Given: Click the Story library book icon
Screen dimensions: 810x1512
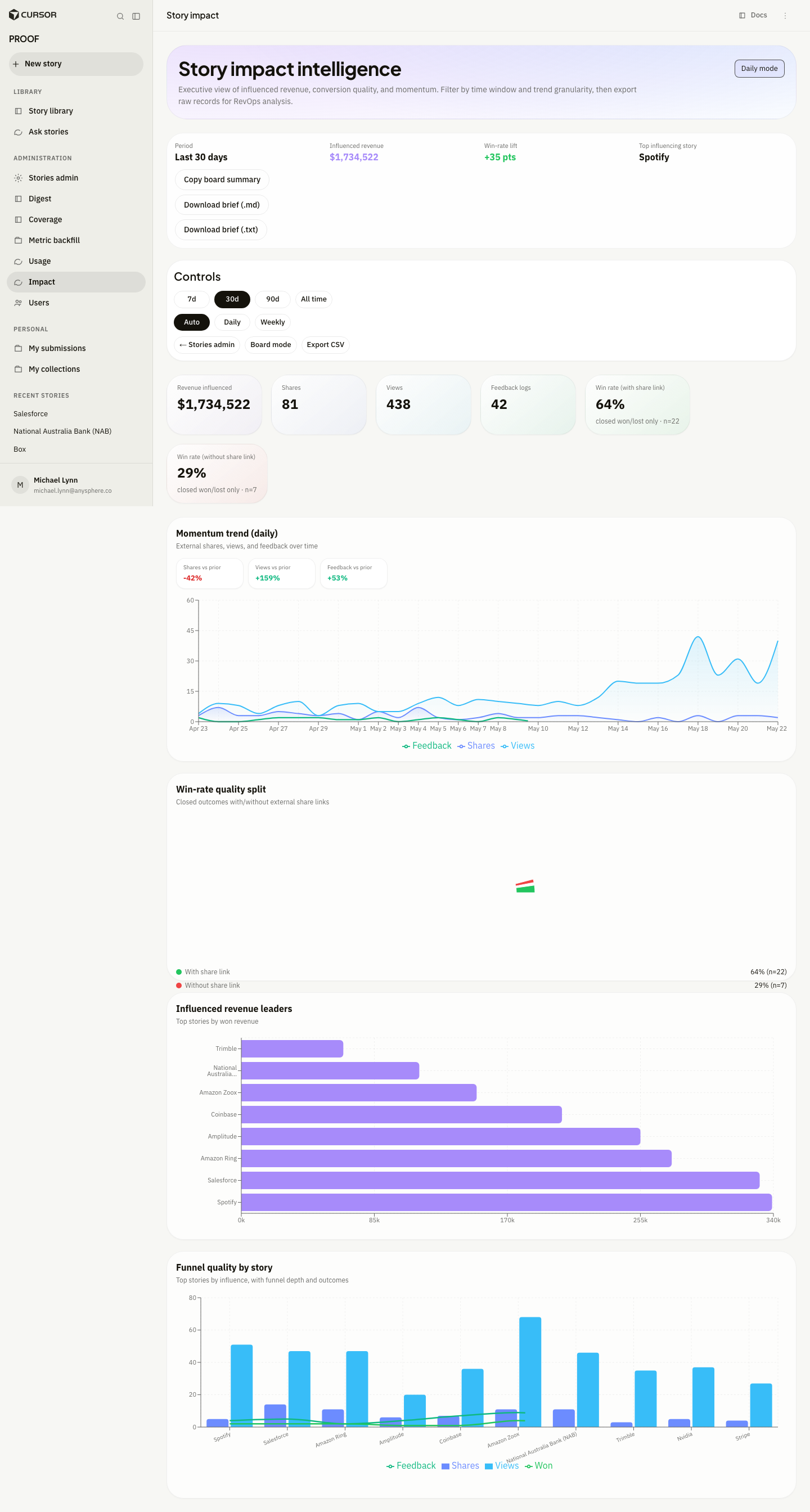Looking at the screenshot, I should [x=18, y=111].
